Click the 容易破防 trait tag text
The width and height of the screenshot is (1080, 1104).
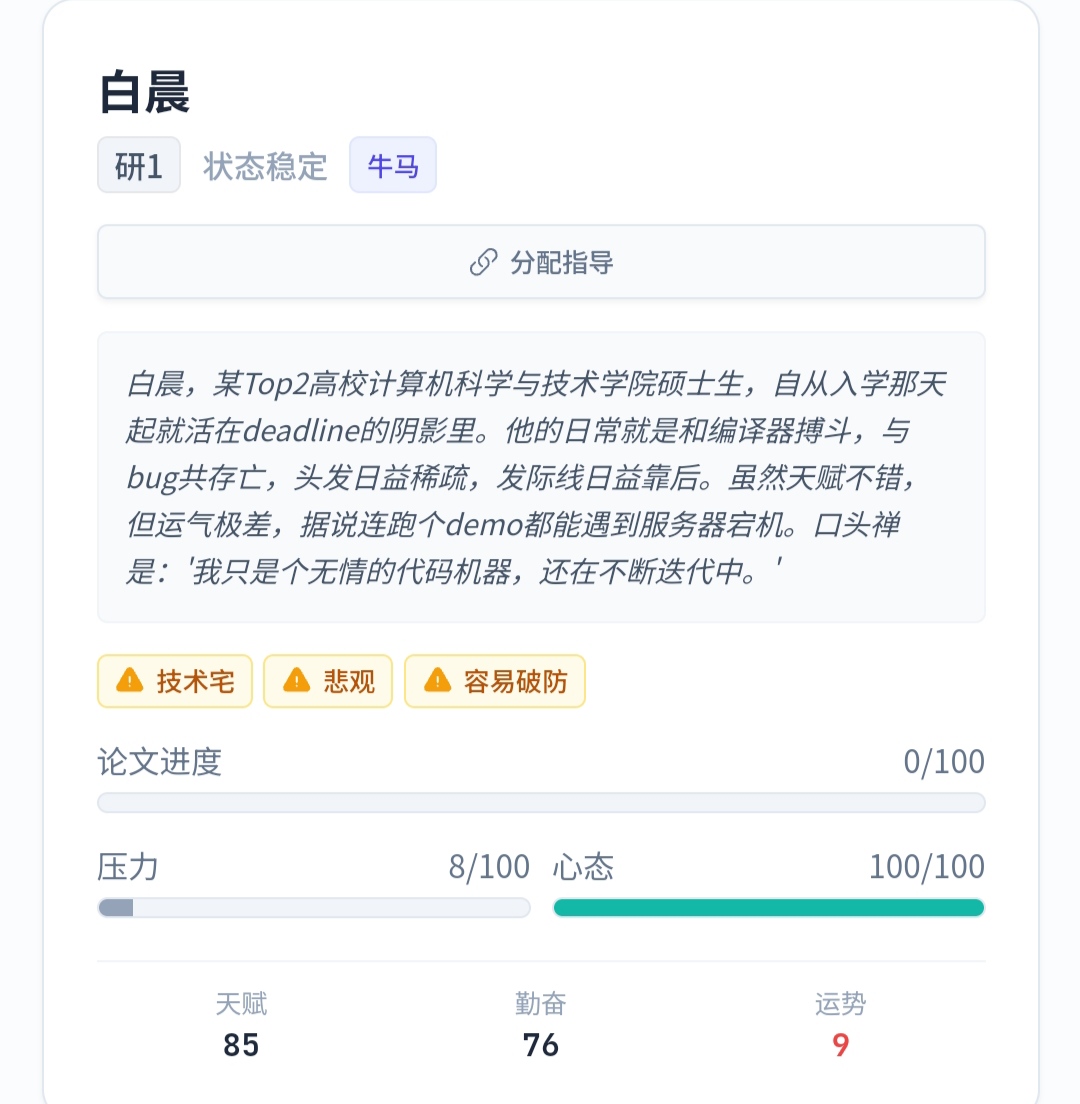point(515,682)
